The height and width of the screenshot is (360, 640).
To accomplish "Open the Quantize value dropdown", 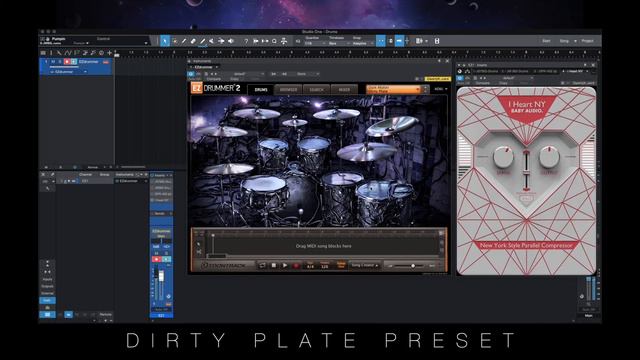I will click(314, 43).
